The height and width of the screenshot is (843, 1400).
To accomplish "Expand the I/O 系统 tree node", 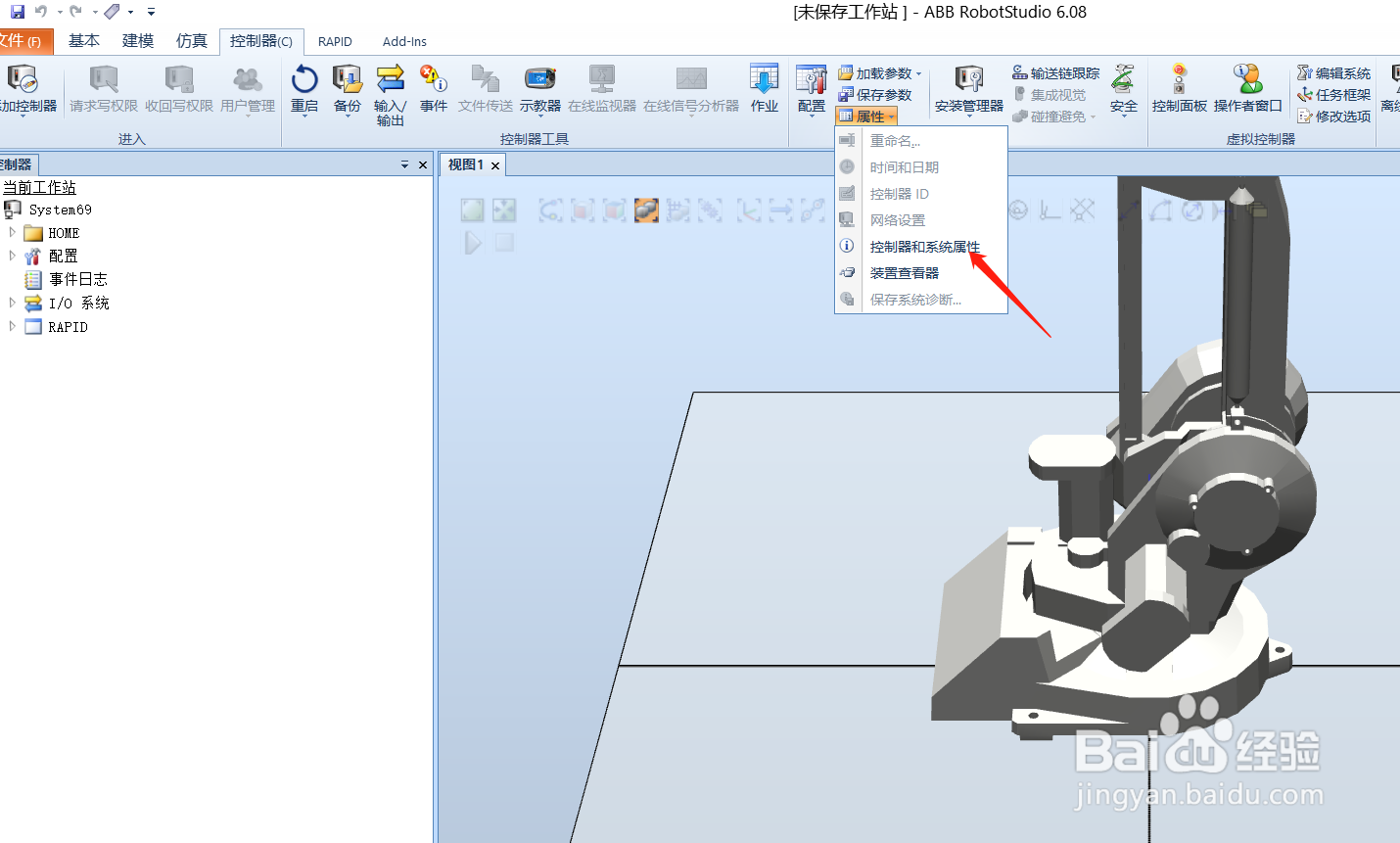I will coord(12,303).
